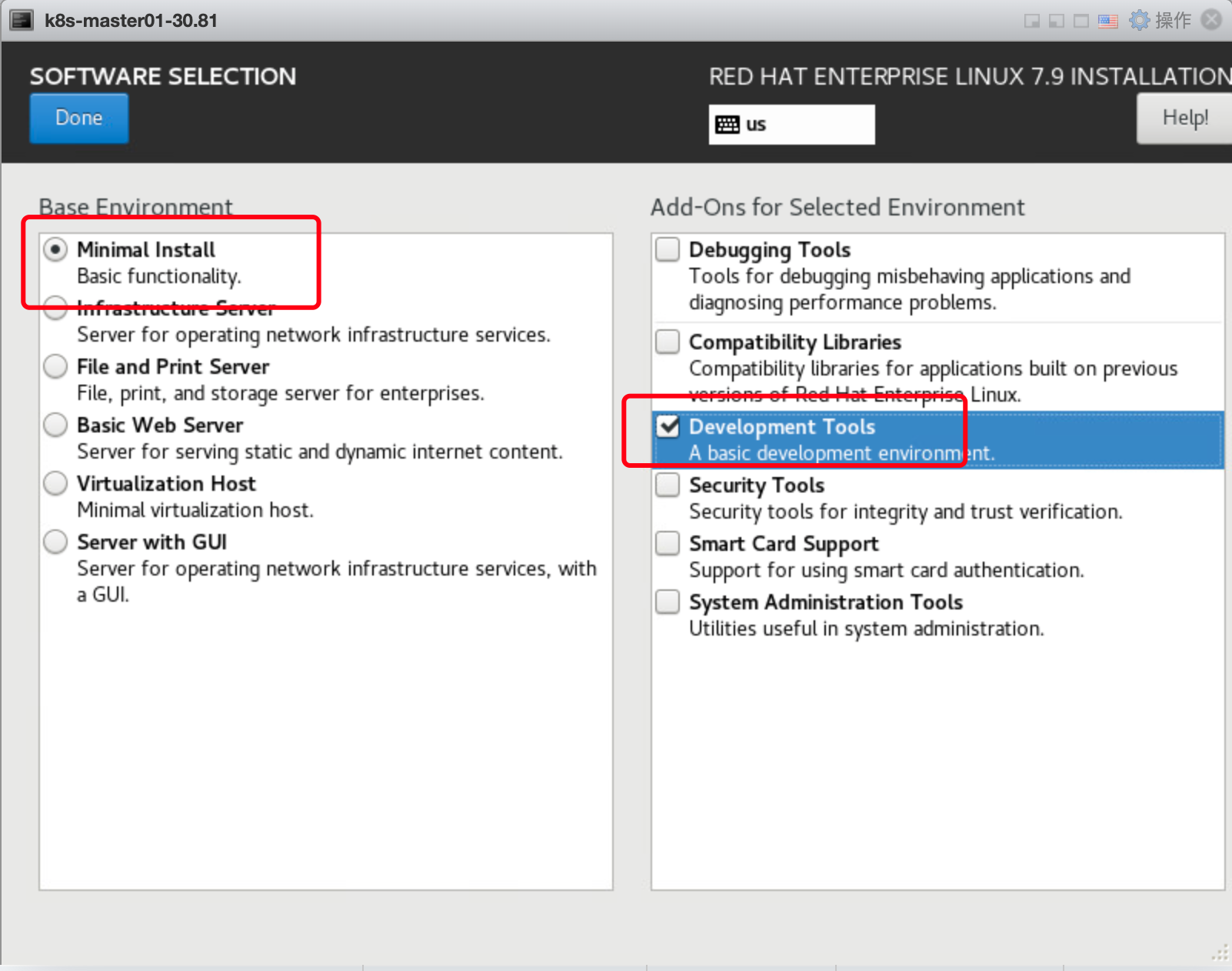
Task: Click 'File, print, and storage server for enterprises.' text
Action: pos(281,393)
